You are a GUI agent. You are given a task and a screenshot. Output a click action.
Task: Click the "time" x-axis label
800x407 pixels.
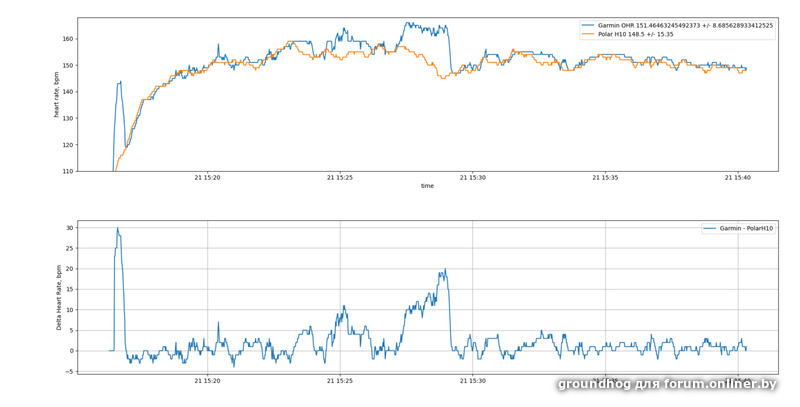[427, 186]
